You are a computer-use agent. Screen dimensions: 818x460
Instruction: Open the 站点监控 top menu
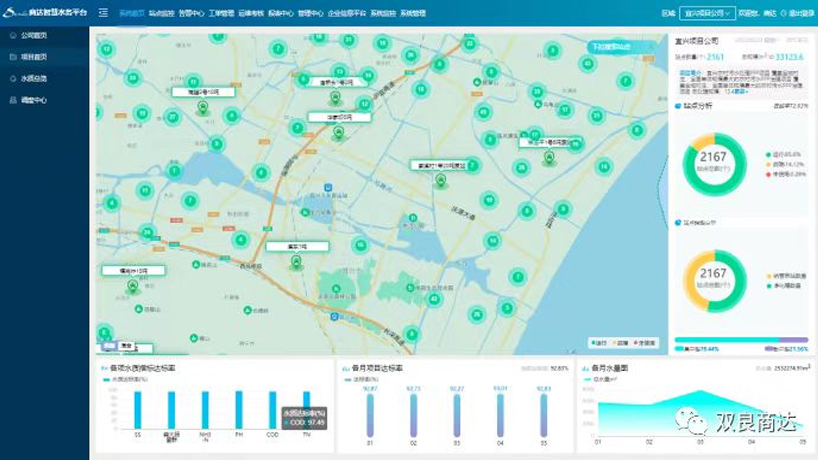pyautogui.click(x=160, y=14)
